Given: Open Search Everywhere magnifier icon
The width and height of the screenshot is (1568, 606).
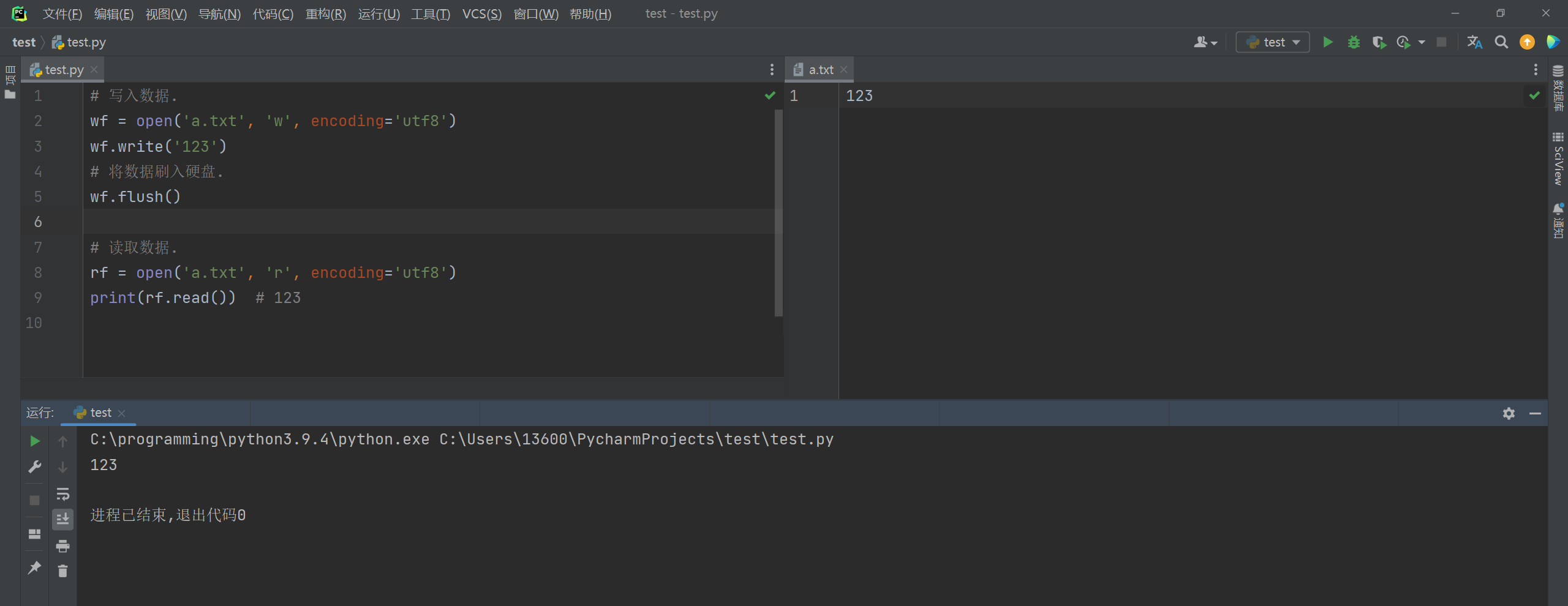Looking at the screenshot, I should pyautogui.click(x=1501, y=42).
